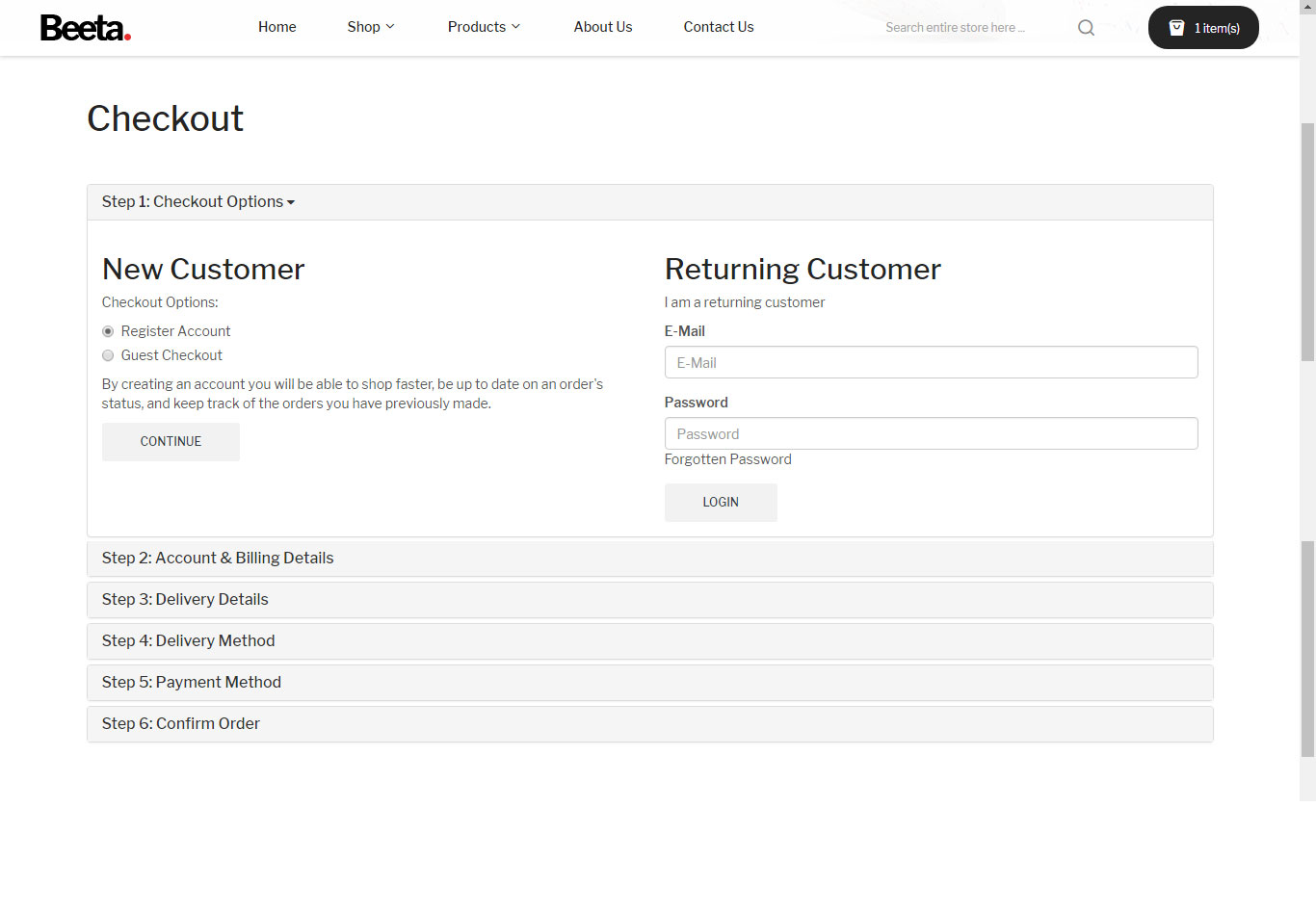This screenshot has width=1316, height=911.
Task: Focus the E-Mail input field
Action: click(931, 363)
